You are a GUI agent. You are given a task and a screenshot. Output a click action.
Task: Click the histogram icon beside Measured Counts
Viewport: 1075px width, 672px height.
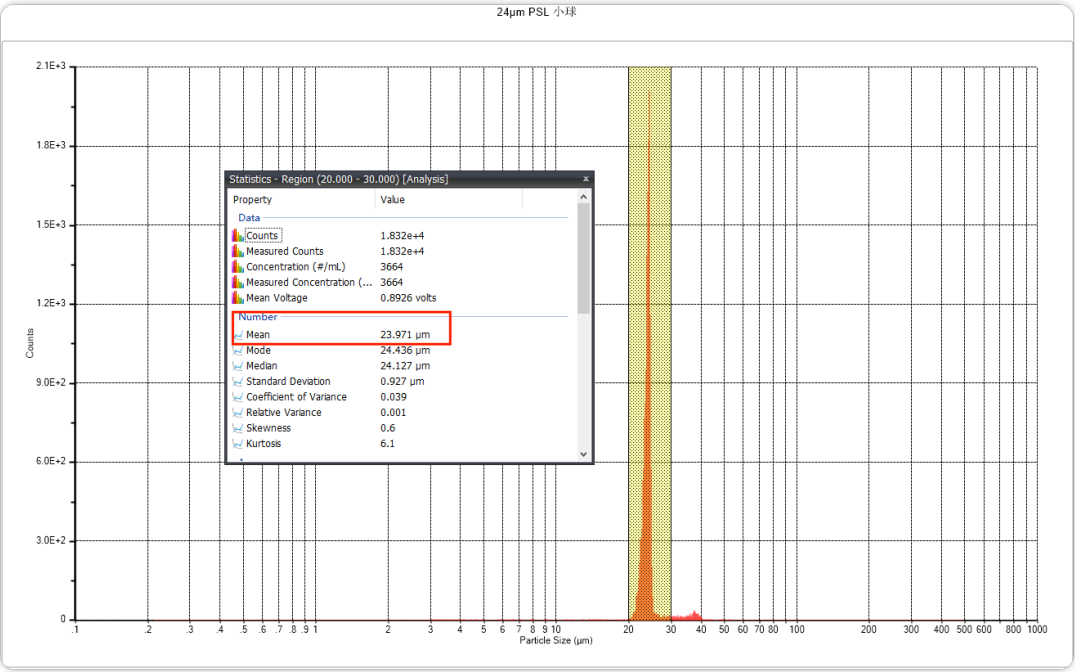238,251
